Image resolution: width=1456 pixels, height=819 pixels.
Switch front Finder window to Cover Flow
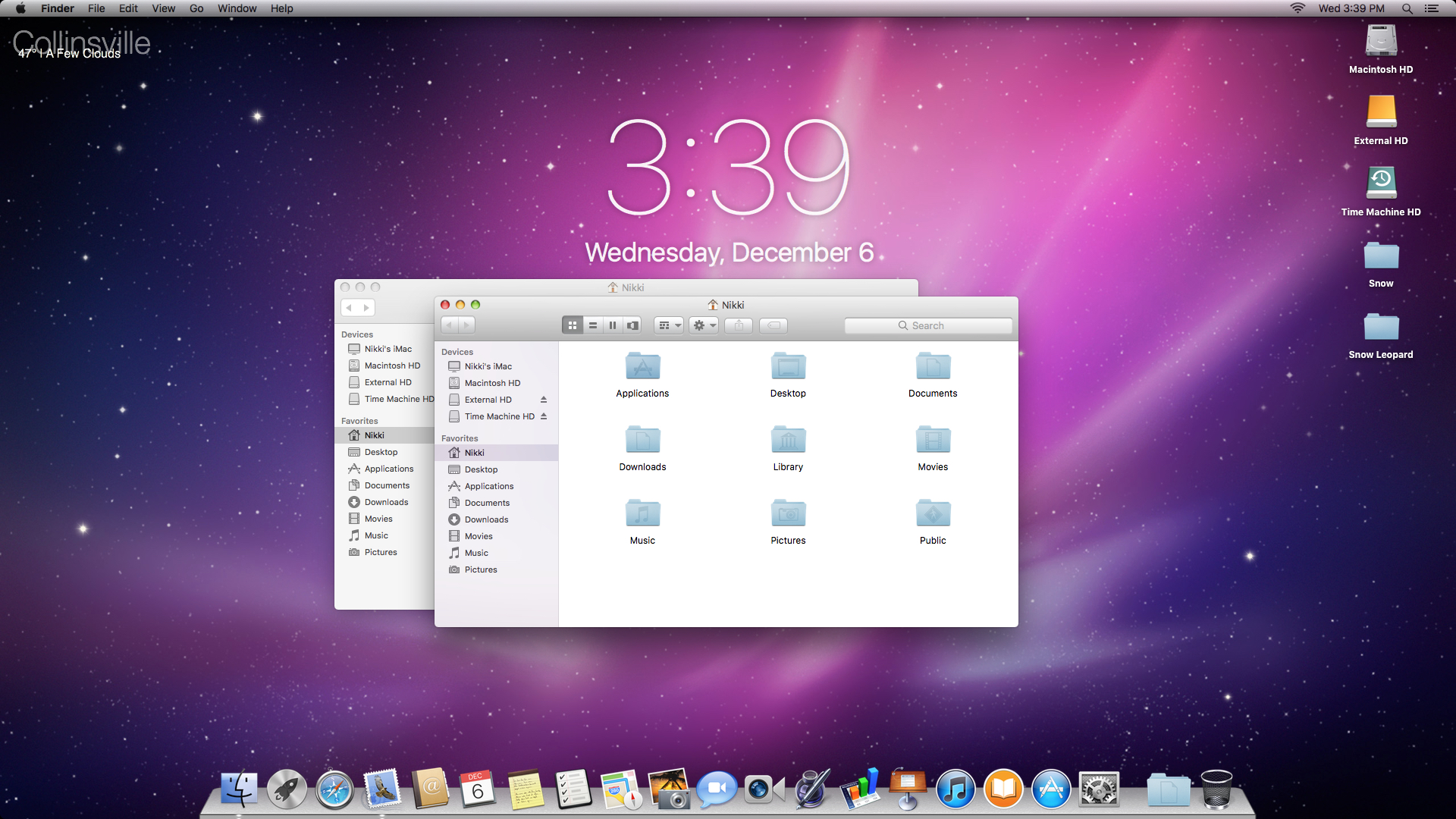(632, 325)
